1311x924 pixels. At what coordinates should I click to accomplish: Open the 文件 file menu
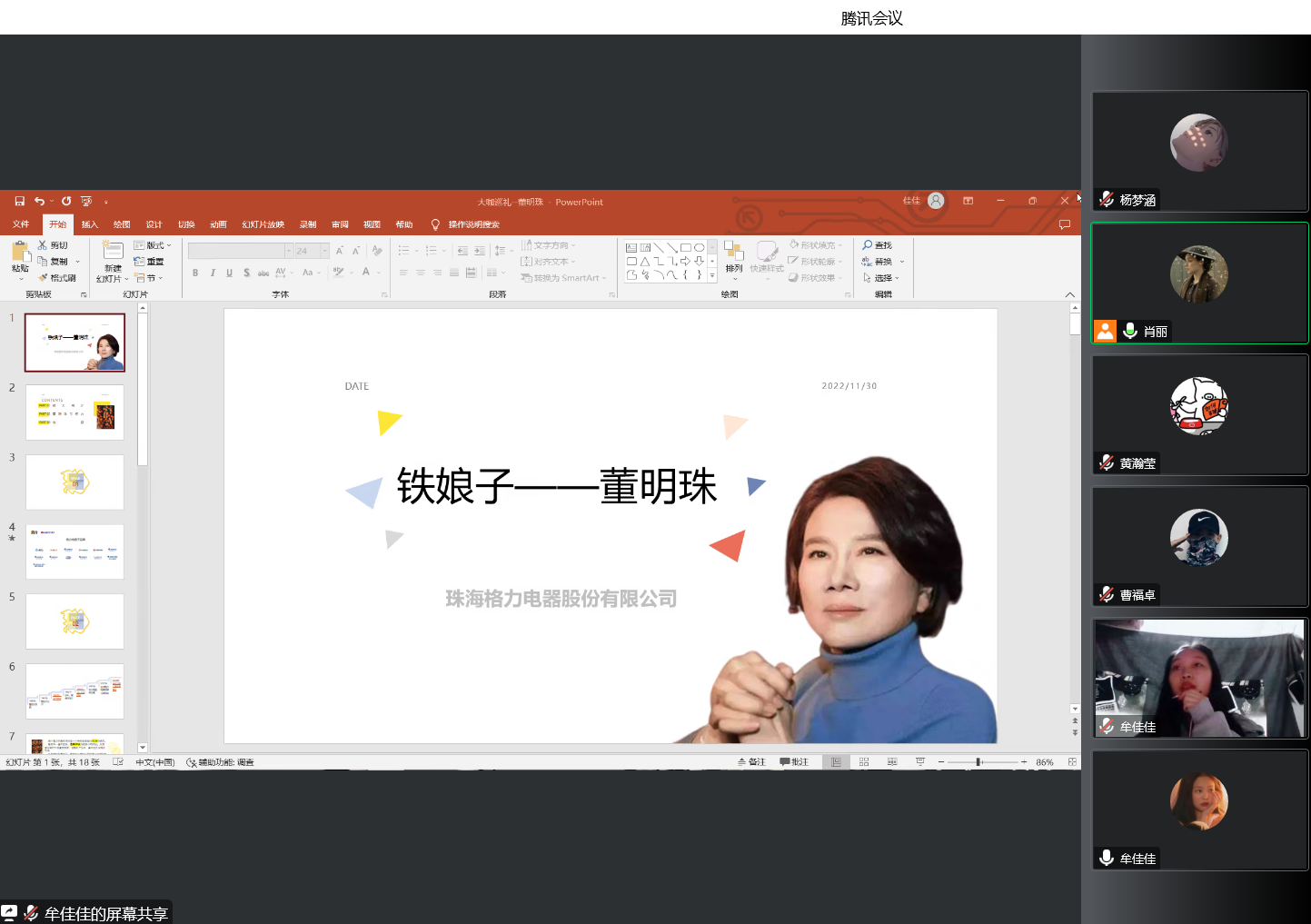tap(21, 224)
